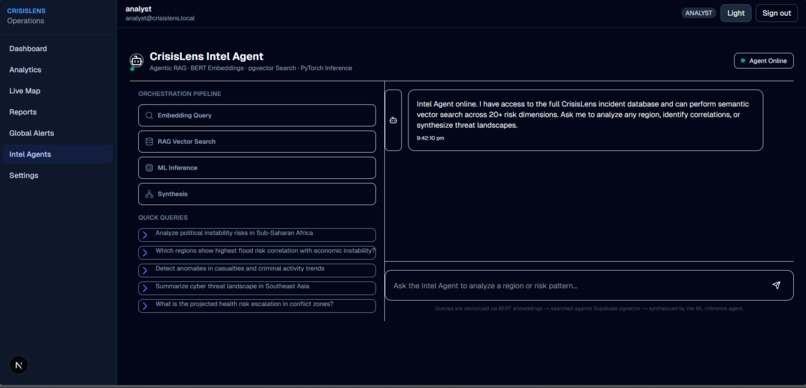Viewport: 806px width, 388px height.
Task: Select the ML Inference pipeline step
Action: [257, 168]
